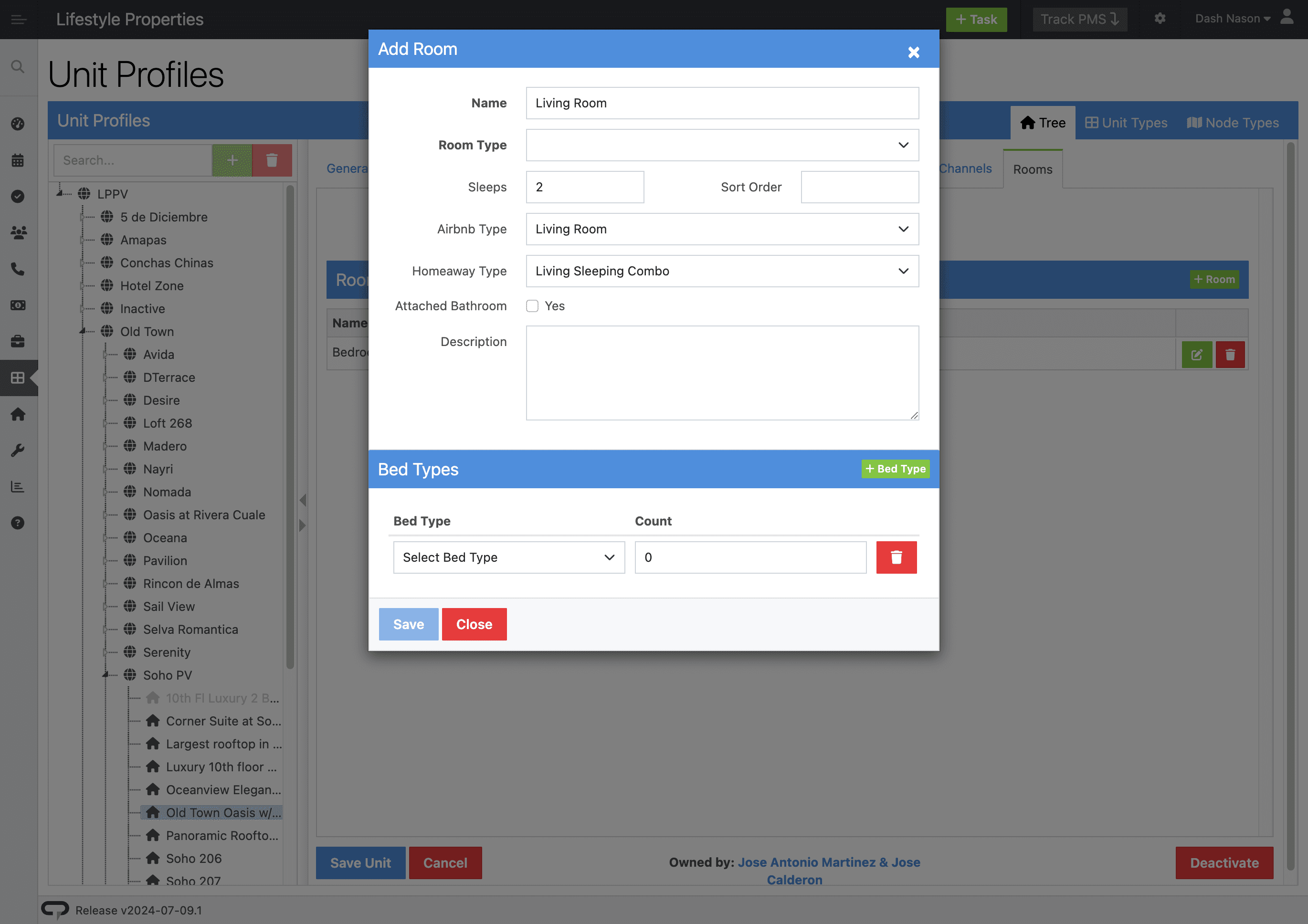Open the reports chart sidebar icon

(x=18, y=486)
